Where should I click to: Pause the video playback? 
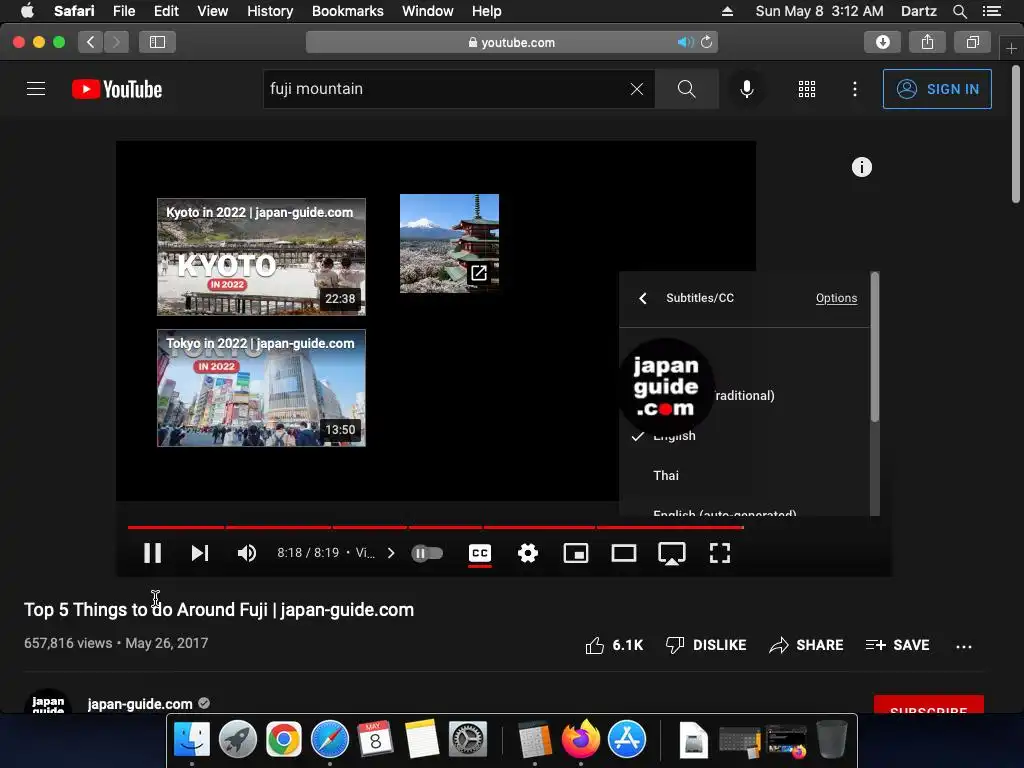pyautogui.click(x=152, y=553)
